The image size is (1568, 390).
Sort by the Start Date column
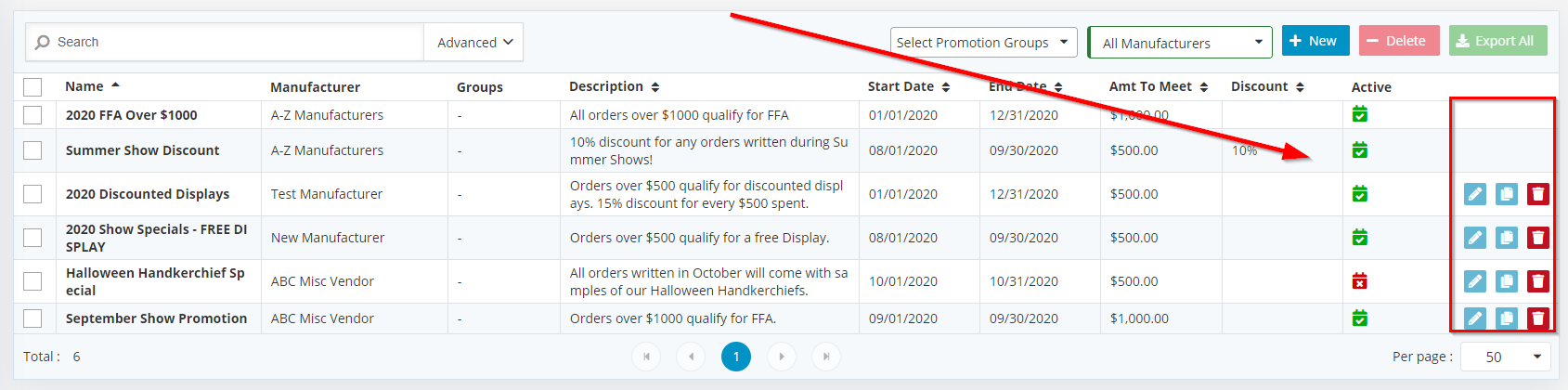[x=909, y=87]
